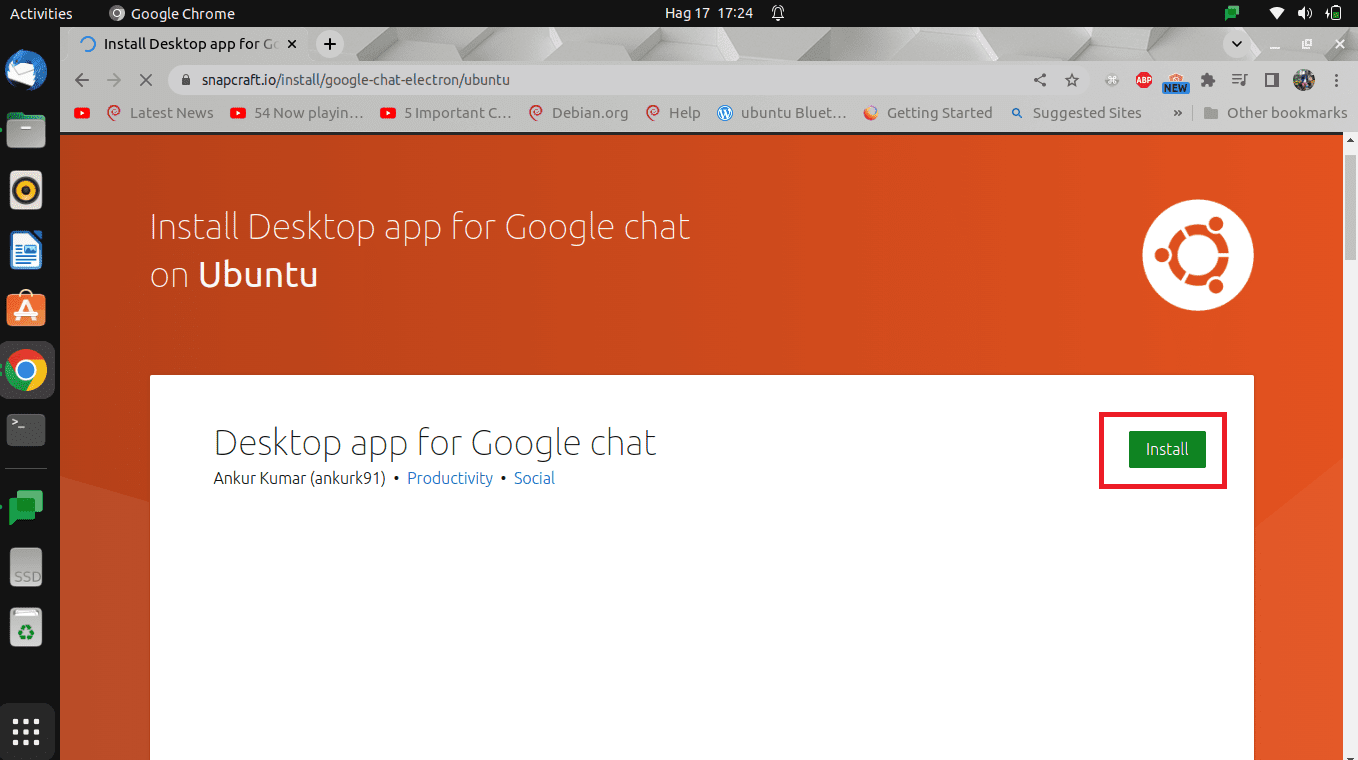Open a new tab with the plus button
The width and height of the screenshot is (1358, 760).
(330, 44)
